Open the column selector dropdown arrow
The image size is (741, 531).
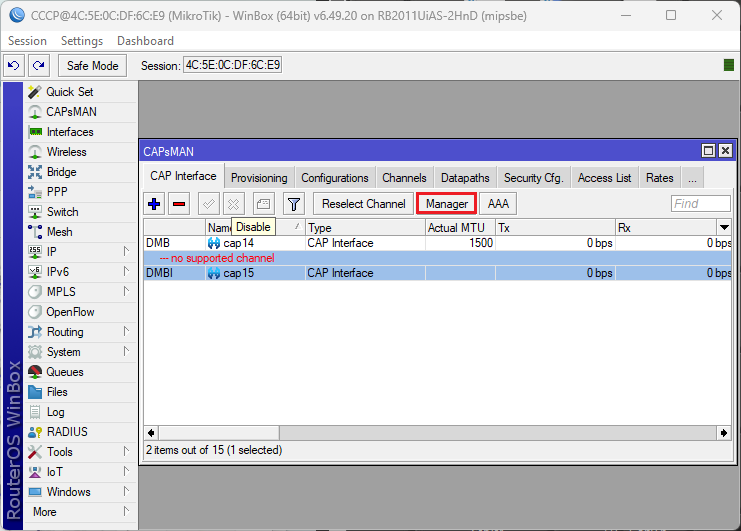(724, 227)
